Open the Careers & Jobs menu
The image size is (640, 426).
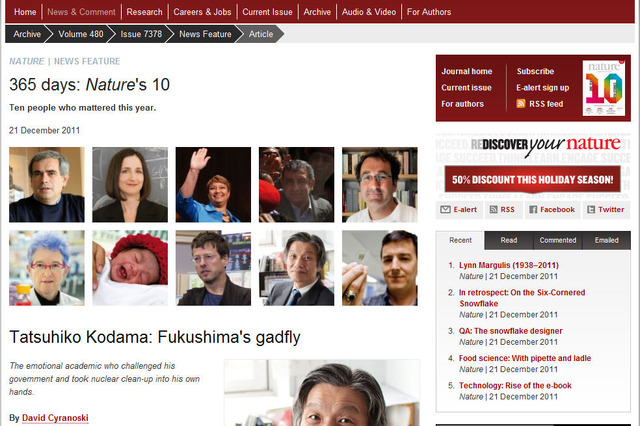202,12
